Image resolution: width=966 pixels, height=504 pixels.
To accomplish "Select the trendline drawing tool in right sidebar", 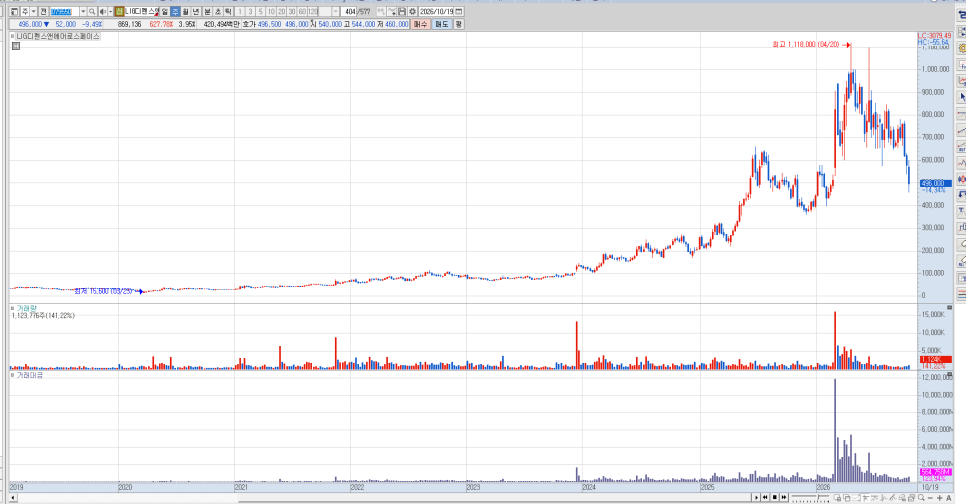I will [x=962, y=130].
